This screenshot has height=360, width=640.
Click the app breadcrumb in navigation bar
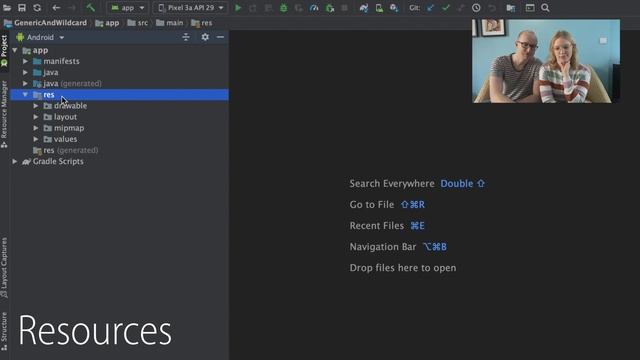tap(107, 23)
